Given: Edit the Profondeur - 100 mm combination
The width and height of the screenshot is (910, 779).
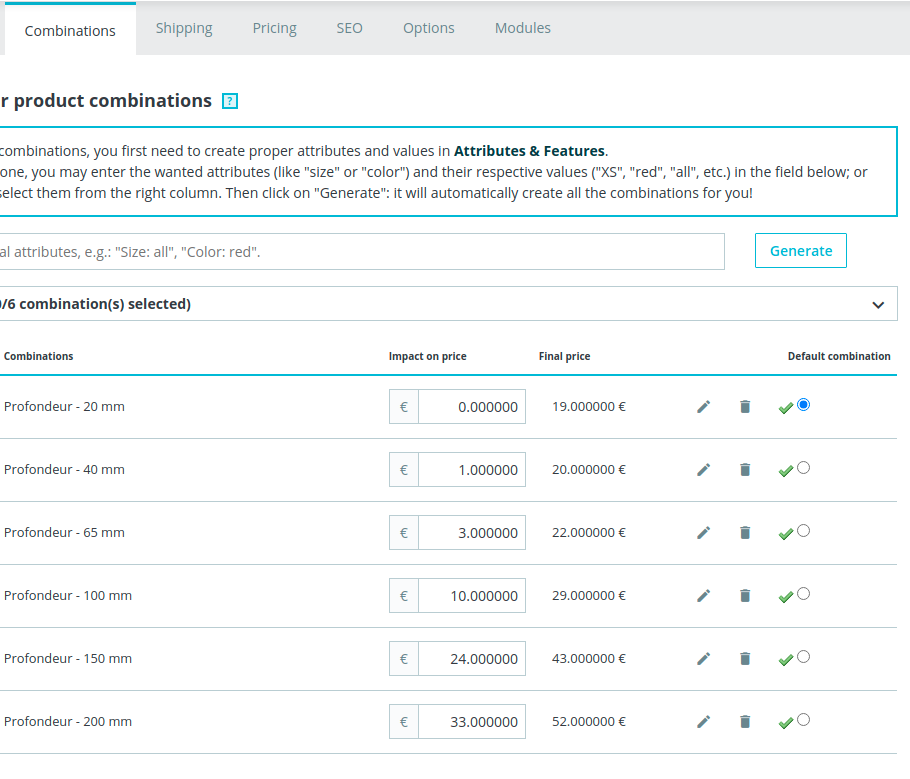Looking at the screenshot, I should coord(703,596).
